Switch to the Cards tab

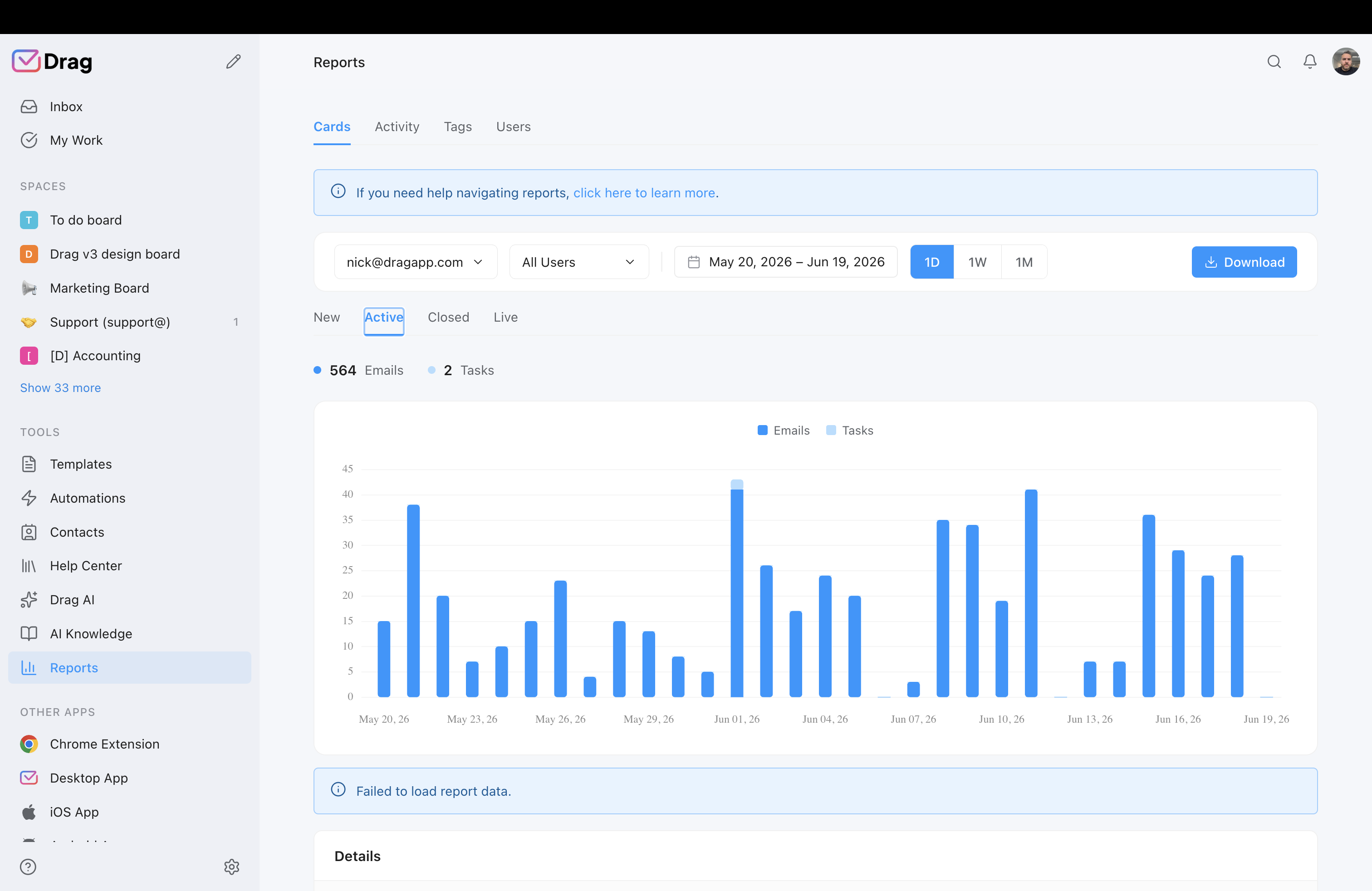coord(332,127)
